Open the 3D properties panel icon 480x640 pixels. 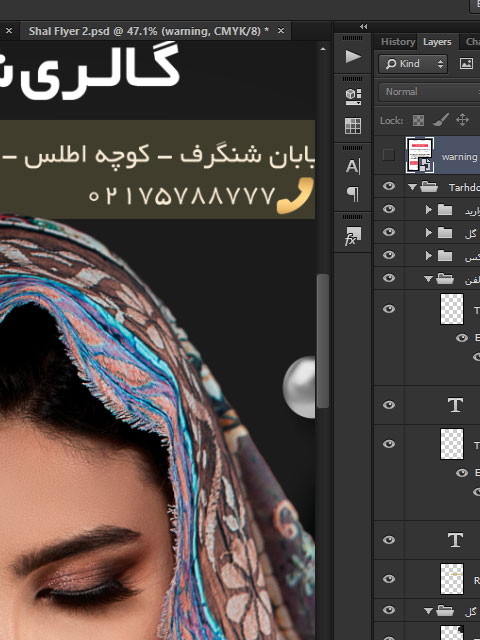(x=353, y=97)
